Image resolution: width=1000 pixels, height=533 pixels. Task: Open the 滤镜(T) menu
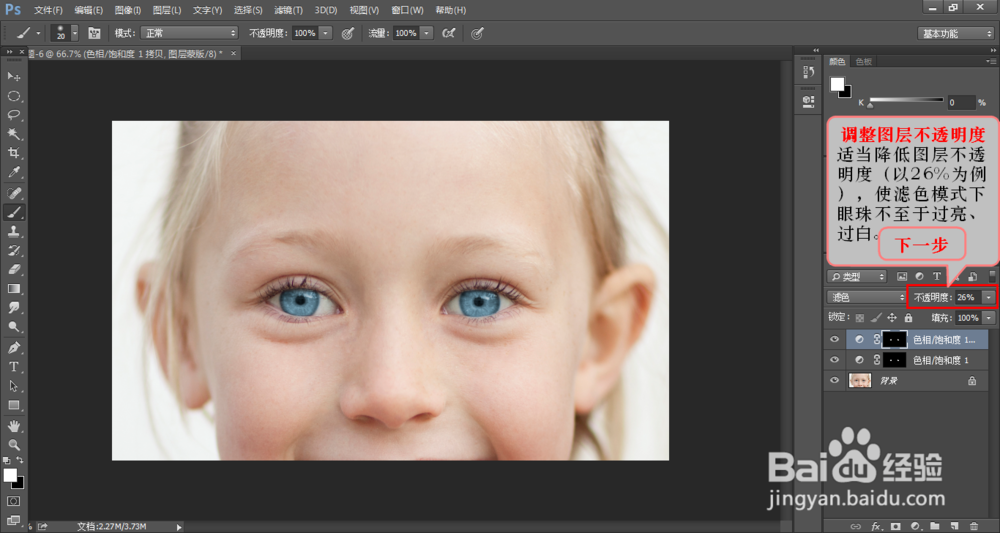pyautogui.click(x=288, y=10)
